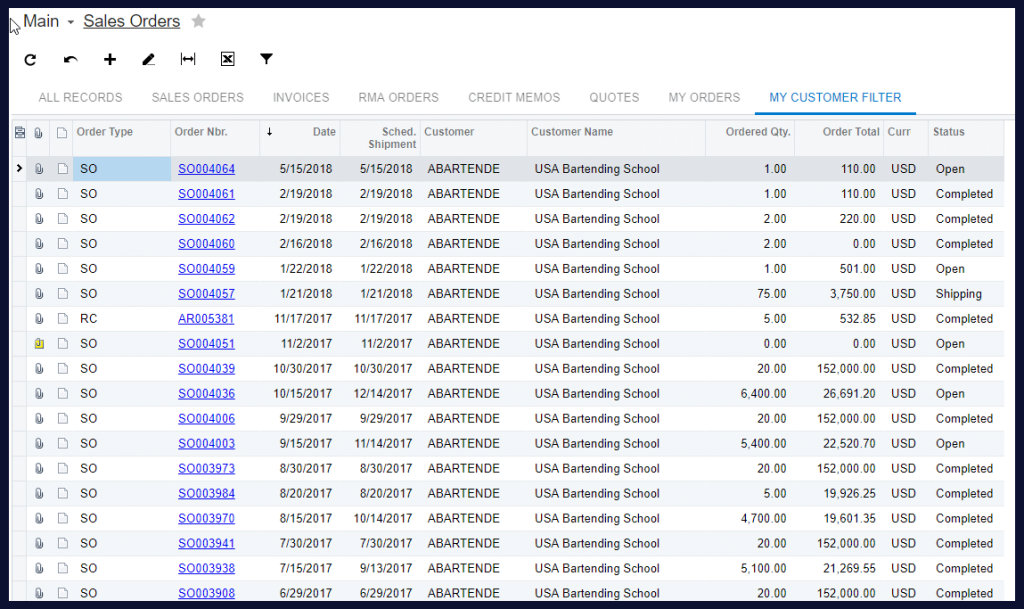Click the Sales Orders title link

(x=131, y=21)
